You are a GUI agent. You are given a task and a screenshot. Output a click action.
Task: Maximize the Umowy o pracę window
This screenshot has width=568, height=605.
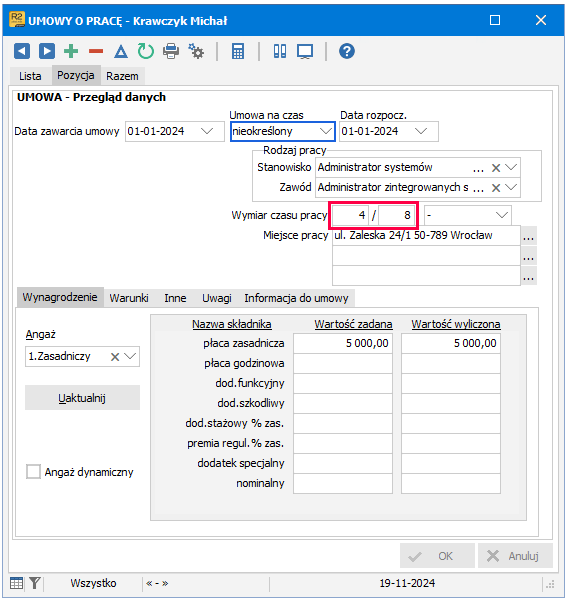[x=495, y=20]
